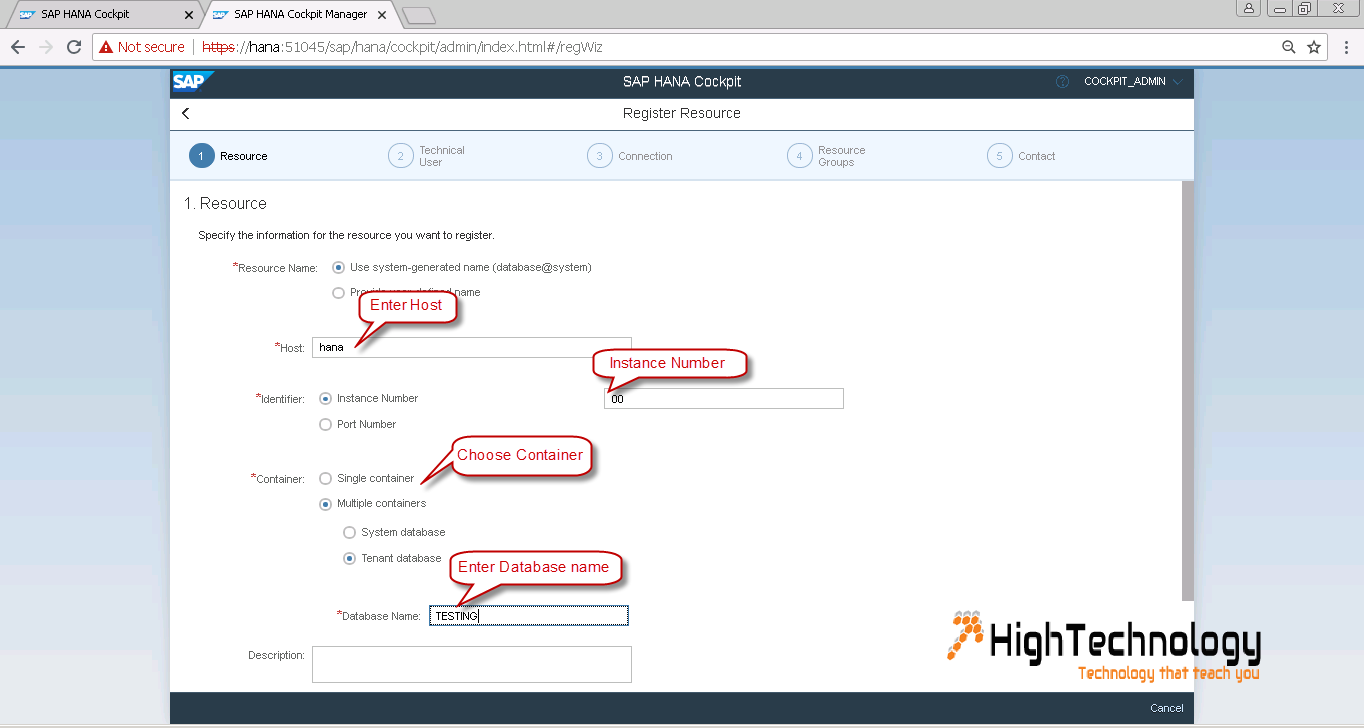Screen dimensions: 1364x728
Task: Go to wizard step 2 Technical User
Action: pos(427,156)
